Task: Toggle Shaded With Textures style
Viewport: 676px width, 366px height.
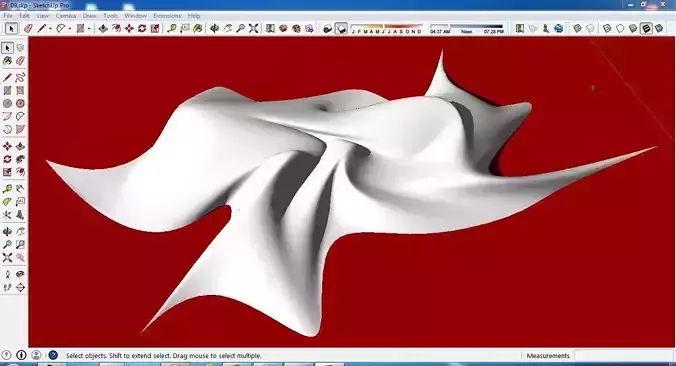Action: pyautogui.click(x=646, y=28)
